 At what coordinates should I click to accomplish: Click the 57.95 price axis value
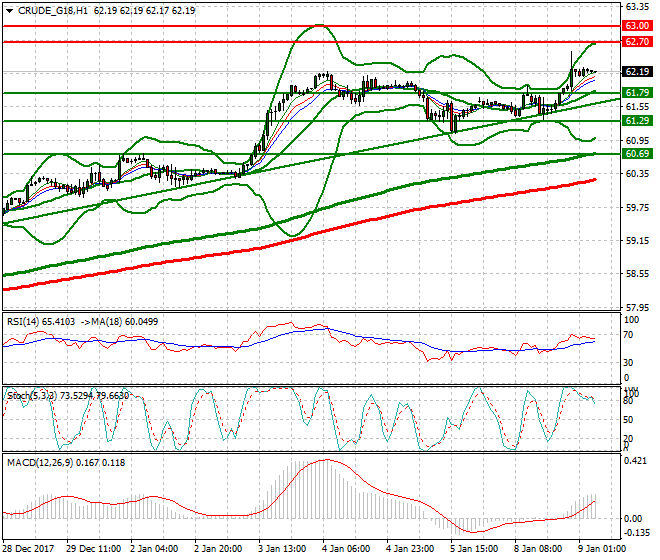(637, 307)
